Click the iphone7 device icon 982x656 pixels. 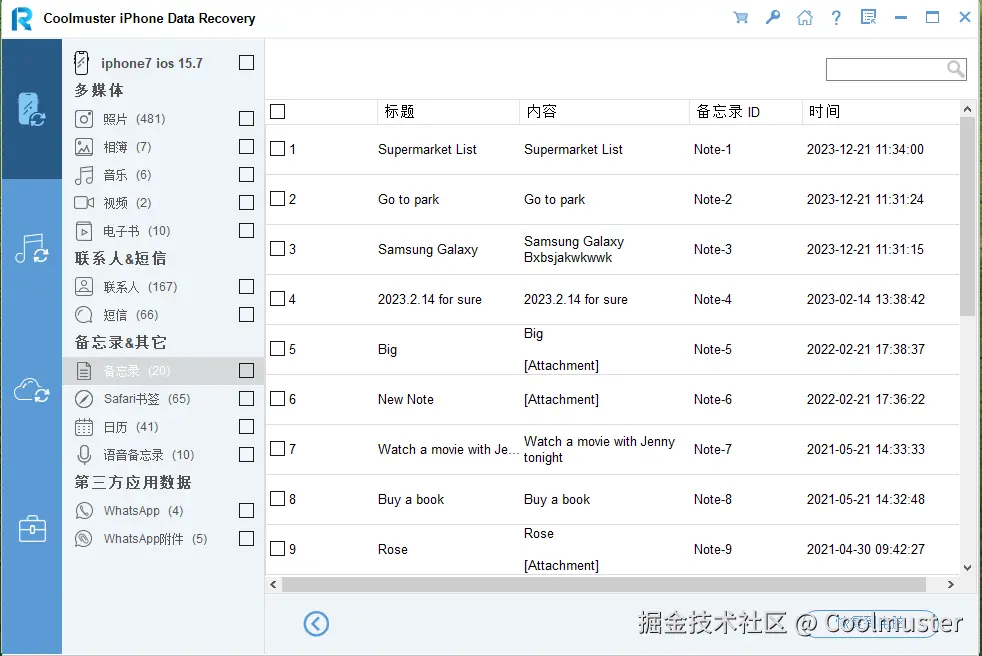[81, 63]
